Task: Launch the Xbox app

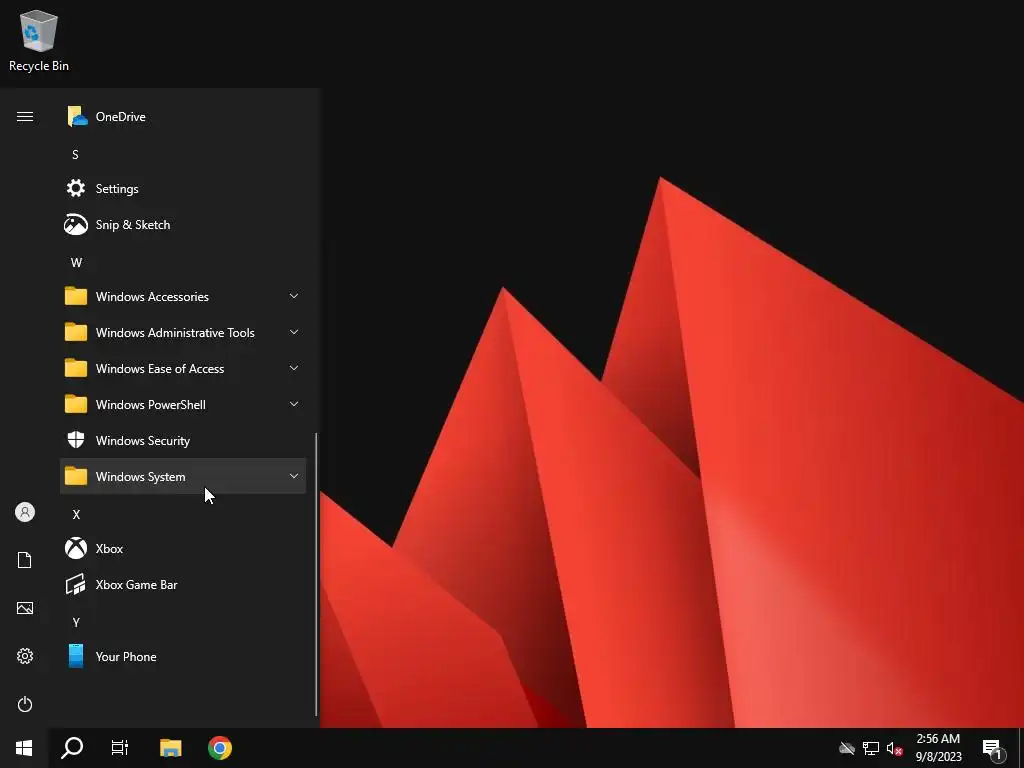Action: 183,548
